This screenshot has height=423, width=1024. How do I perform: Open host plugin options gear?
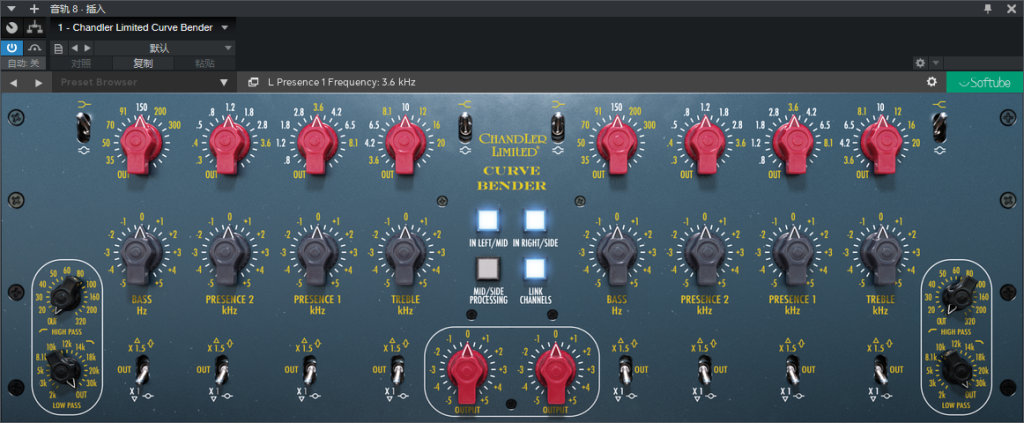click(x=920, y=63)
